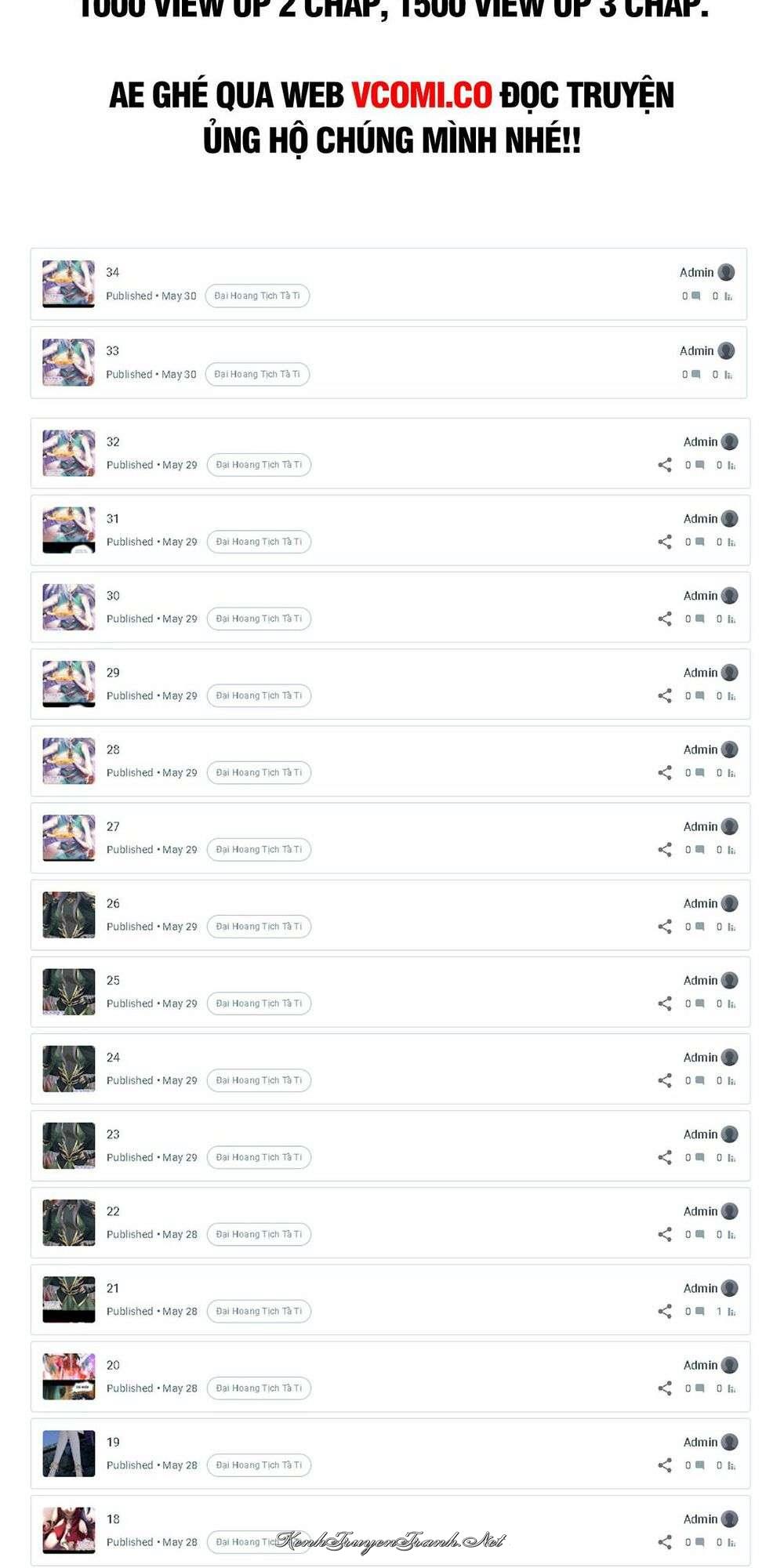This screenshot has width=784, height=1568.
Task: Open the chapter 19 thumbnail
Action: click(x=69, y=1454)
